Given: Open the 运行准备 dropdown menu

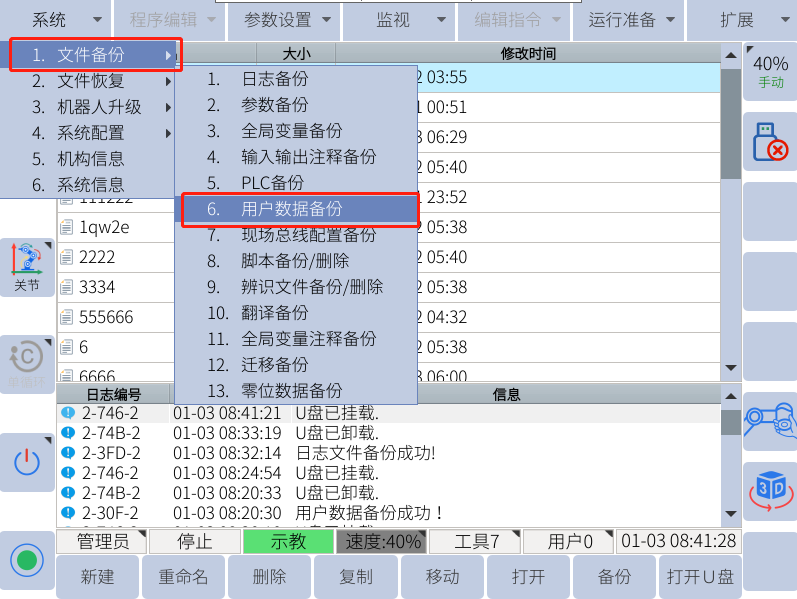Looking at the screenshot, I should click(x=632, y=20).
